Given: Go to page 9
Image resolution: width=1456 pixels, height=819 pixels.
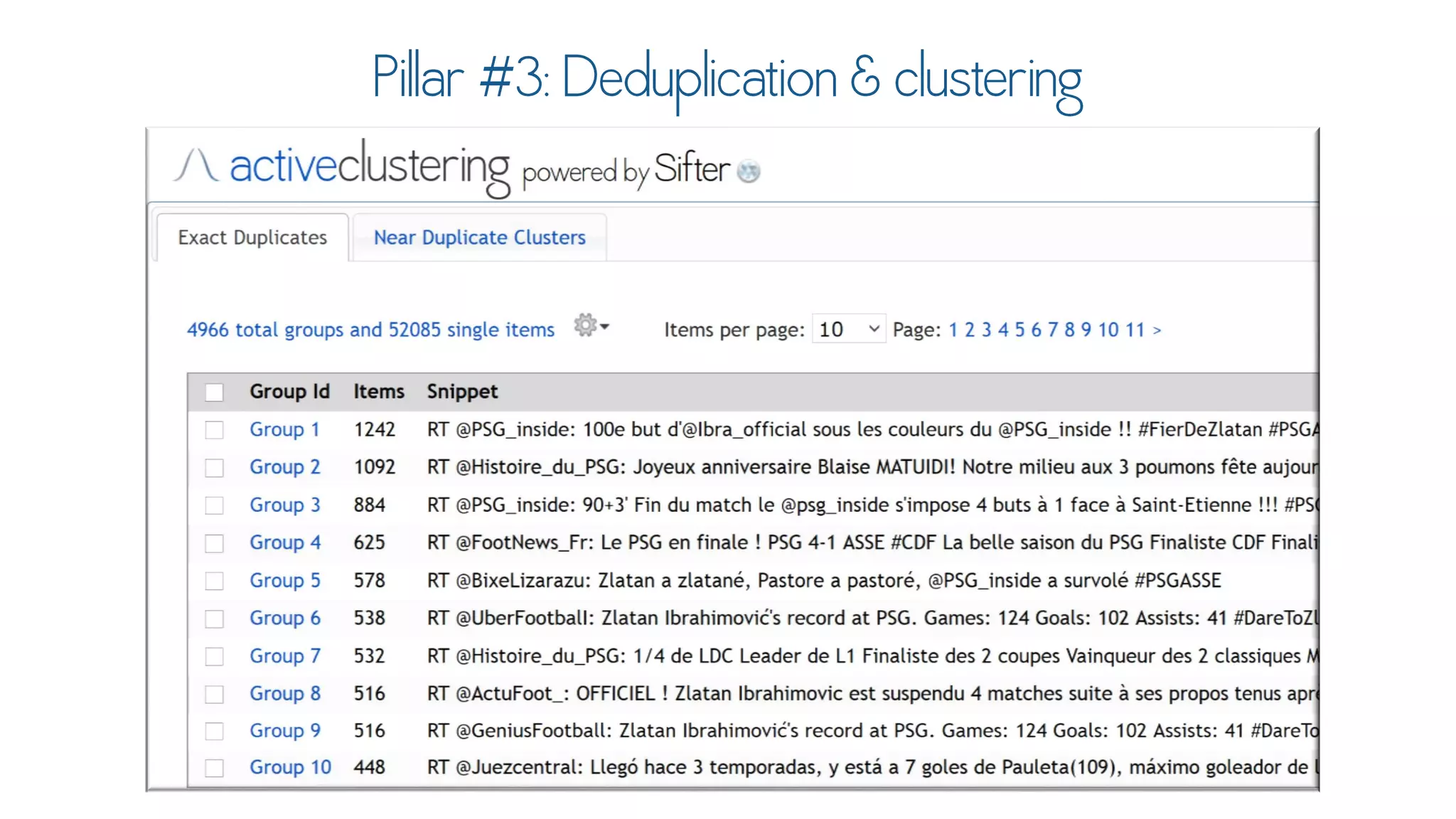Looking at the screenshot, I should (1086, 330).
